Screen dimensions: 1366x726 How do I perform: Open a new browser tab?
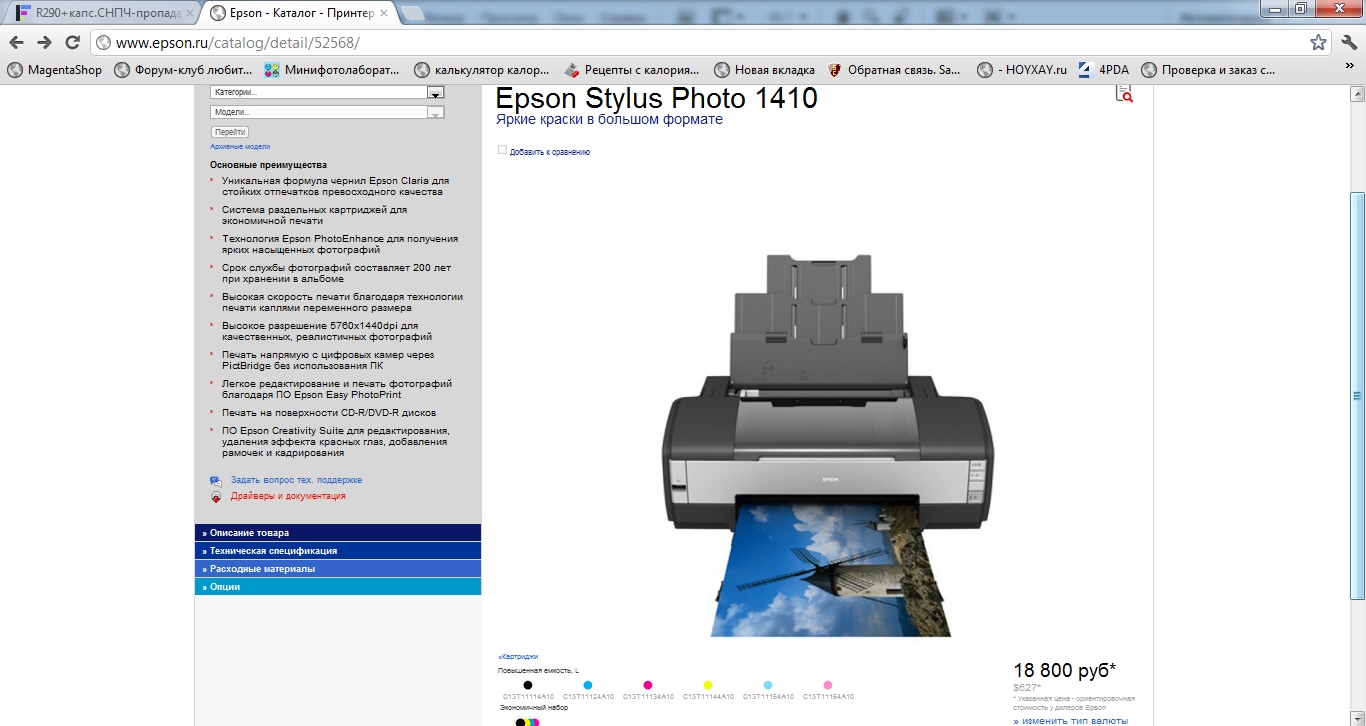pyautogui.click(x=412, y=14)
